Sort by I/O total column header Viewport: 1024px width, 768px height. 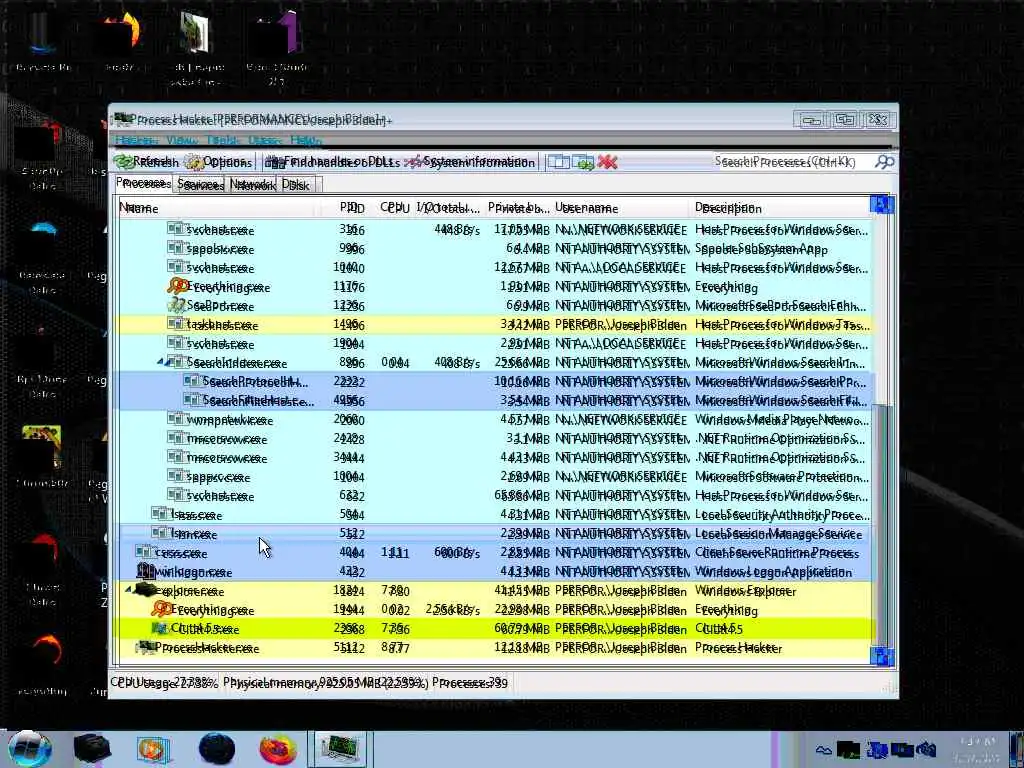[x=447, y=208]
